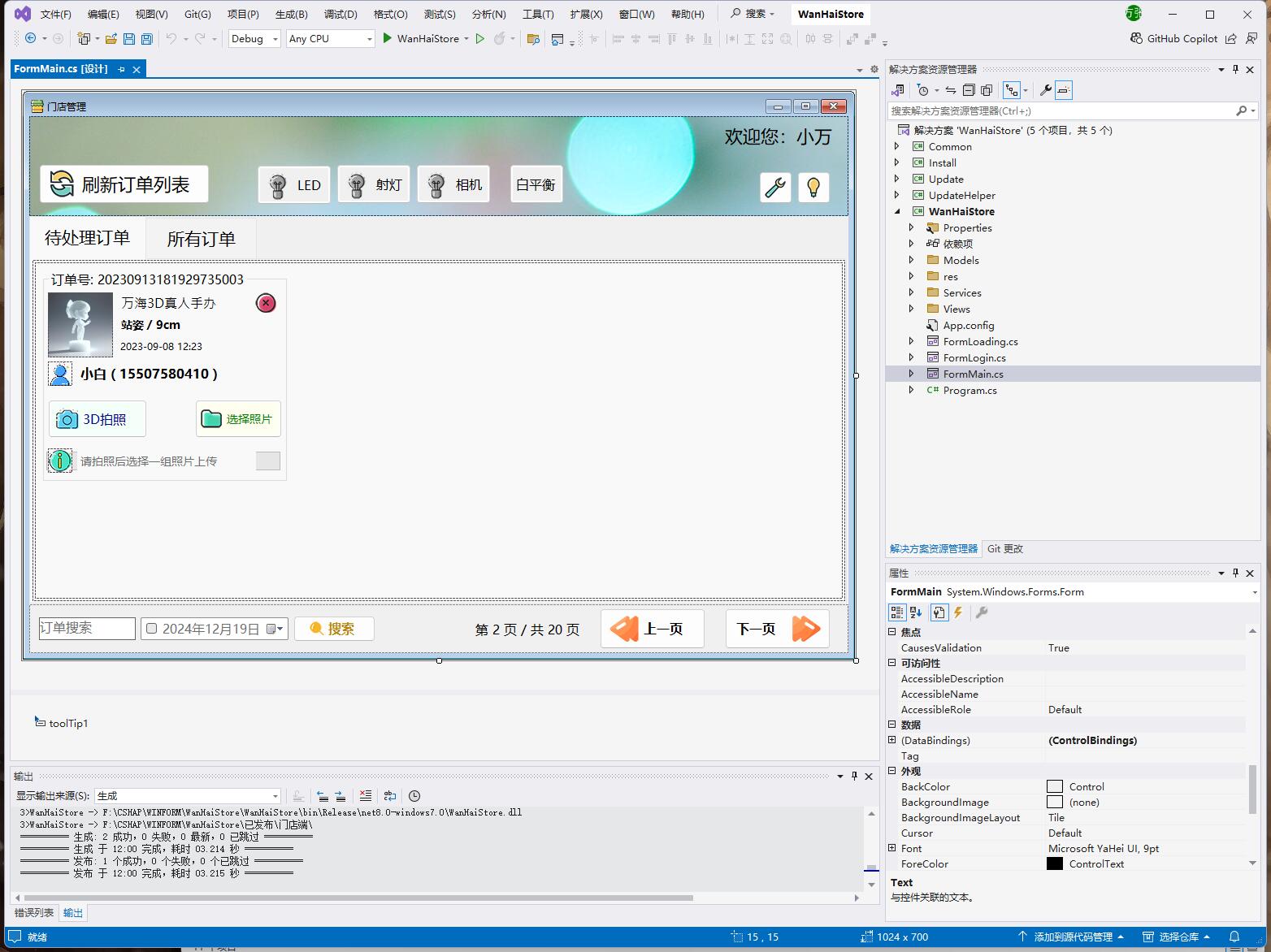Switch to the Git 更改 tab
This screenshot has height=952, width=1271.
pos(1004,548)
